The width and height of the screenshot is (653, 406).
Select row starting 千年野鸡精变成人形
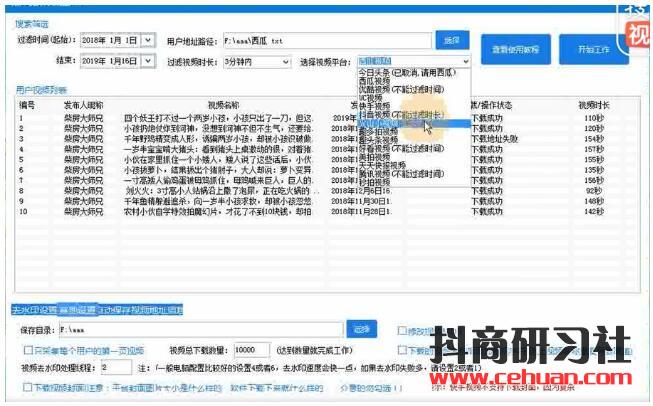point(326,139)
